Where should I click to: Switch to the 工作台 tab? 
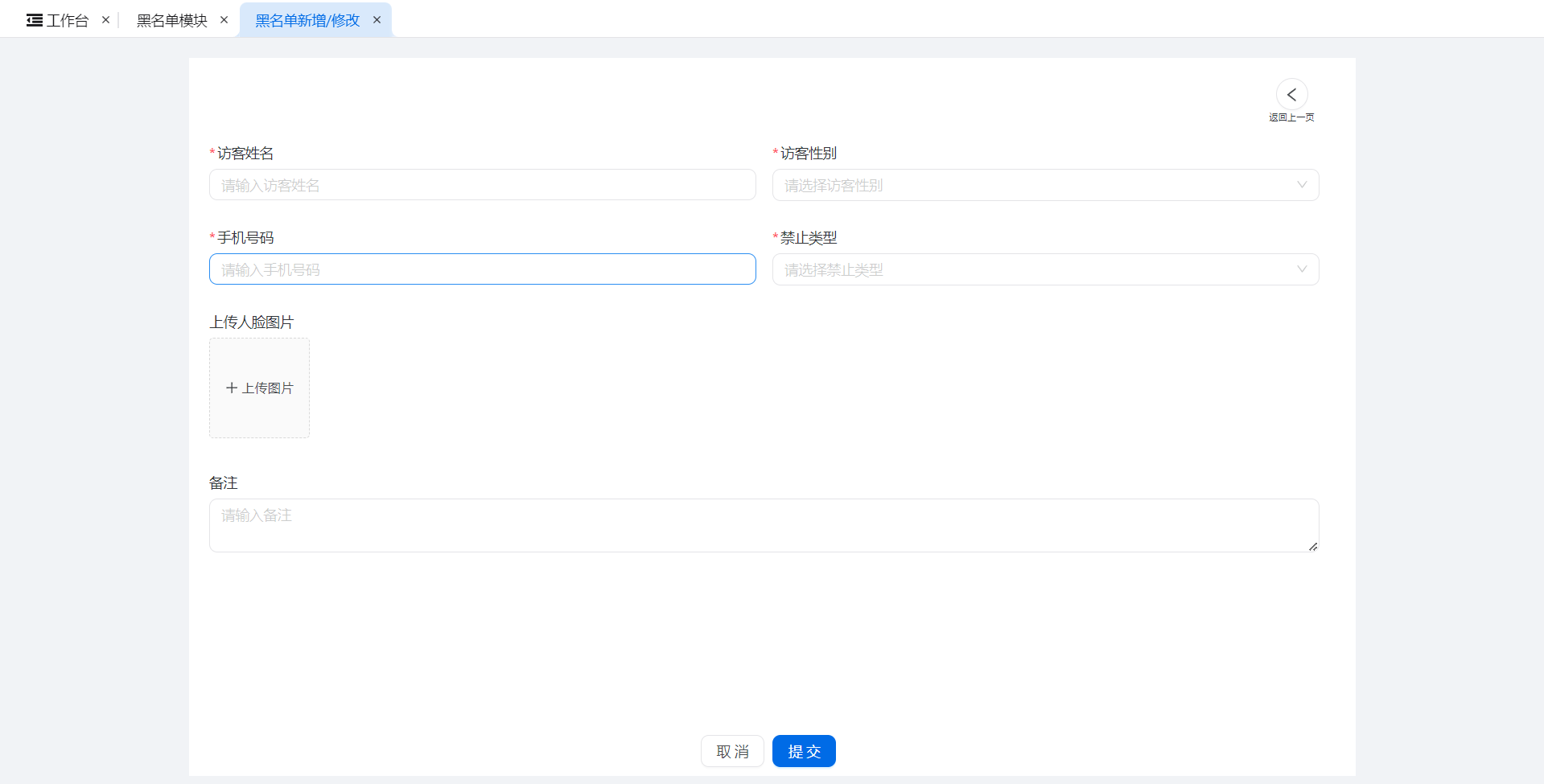point(68,20)
